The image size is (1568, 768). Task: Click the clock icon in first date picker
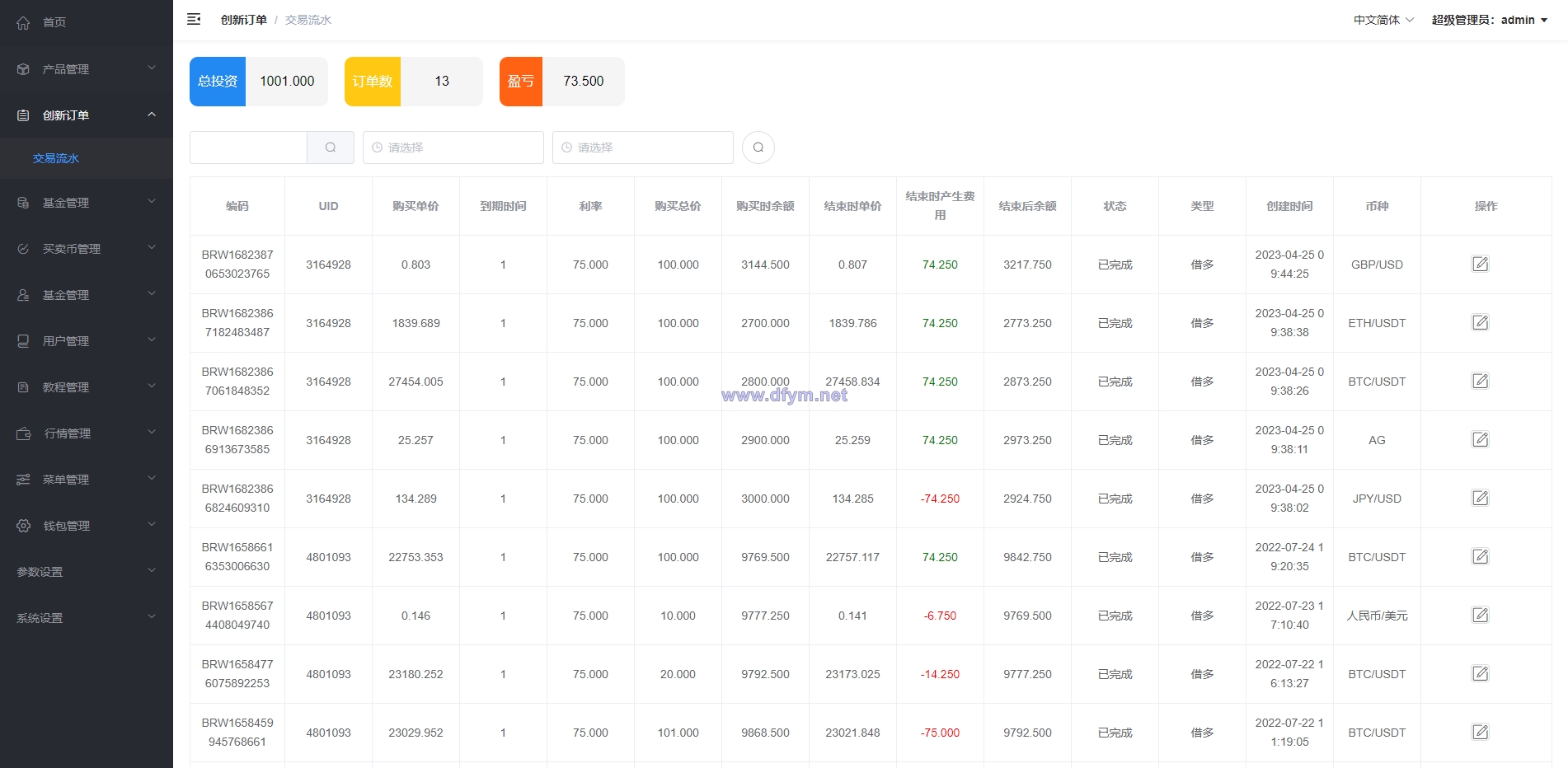pyautogui.click(x=377, y=148)
